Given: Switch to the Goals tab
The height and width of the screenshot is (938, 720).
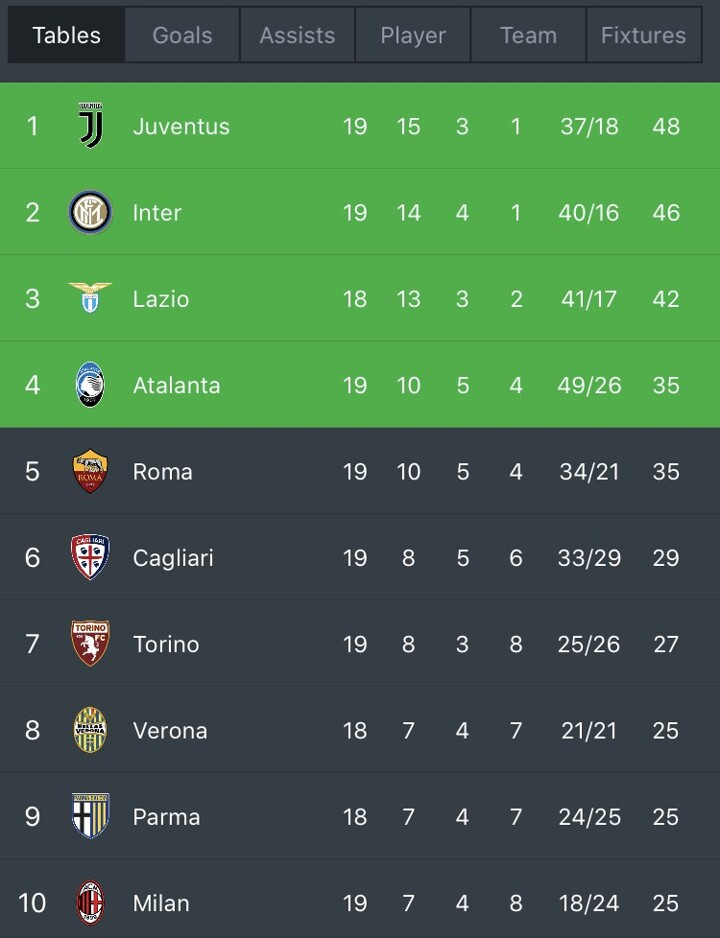Looking at the screenshot, I should pos(182,35).
